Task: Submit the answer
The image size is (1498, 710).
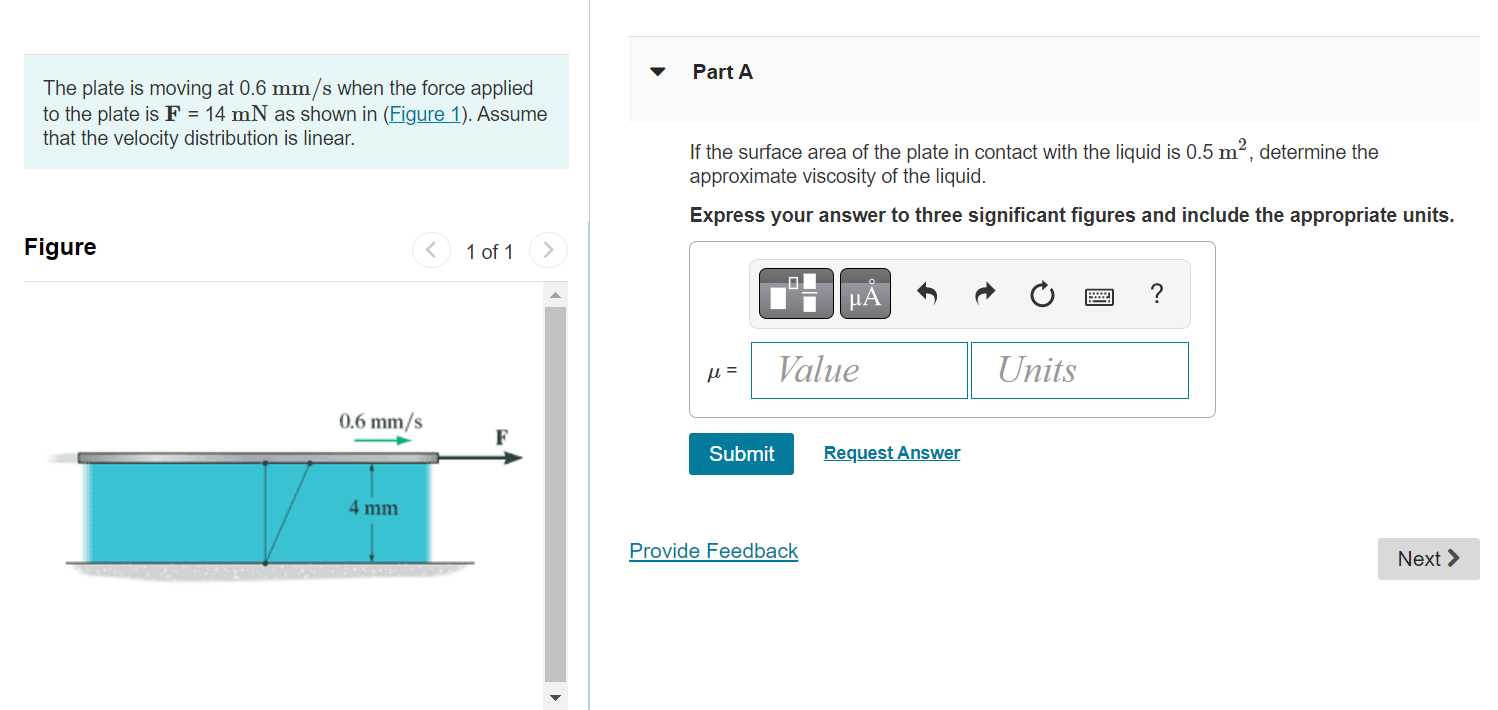Action: pos(741,453)
